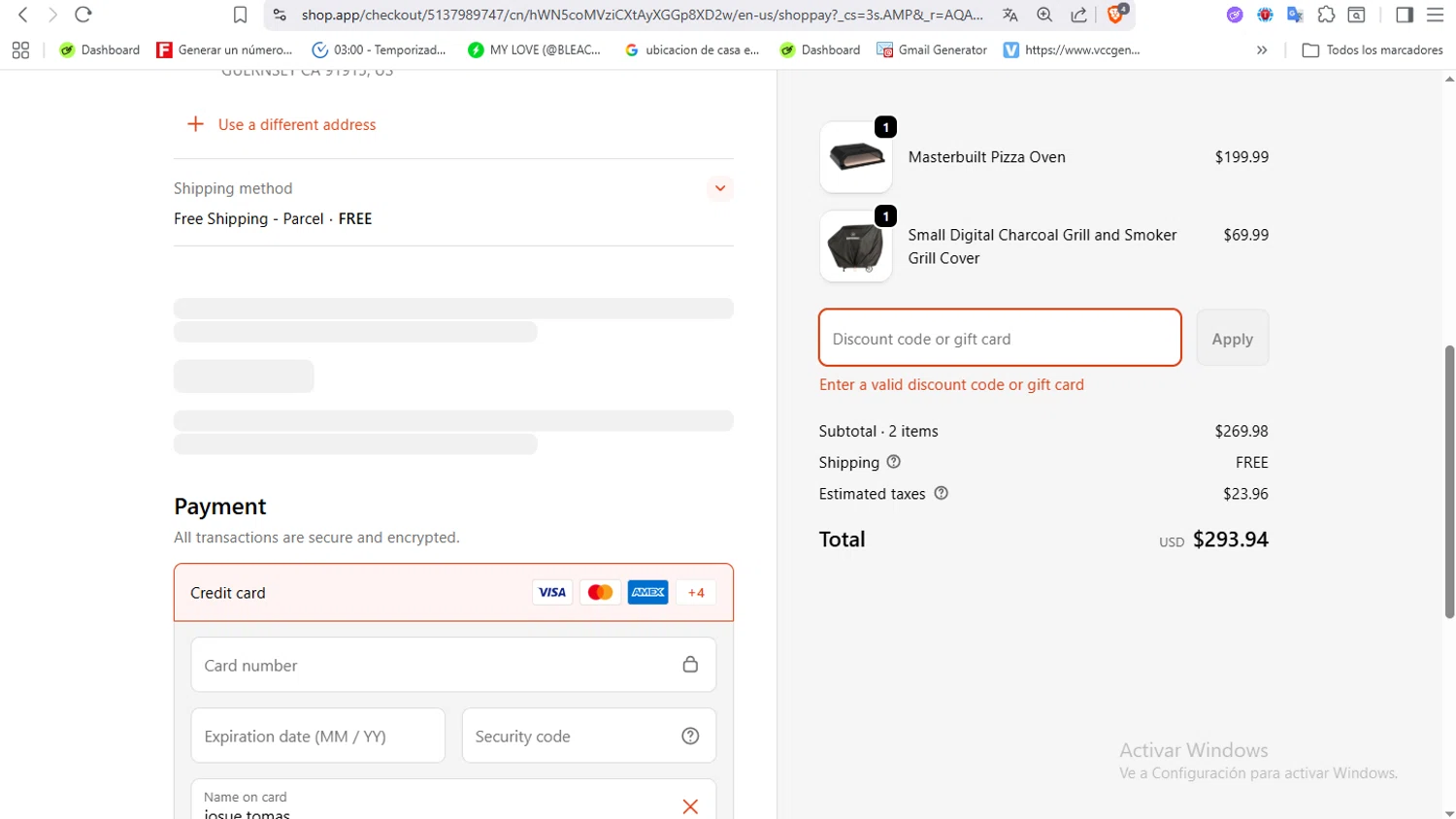Focus the Card number field
Image resolution: width=1456 pixels, height=819 pixels.
[453, 665]
